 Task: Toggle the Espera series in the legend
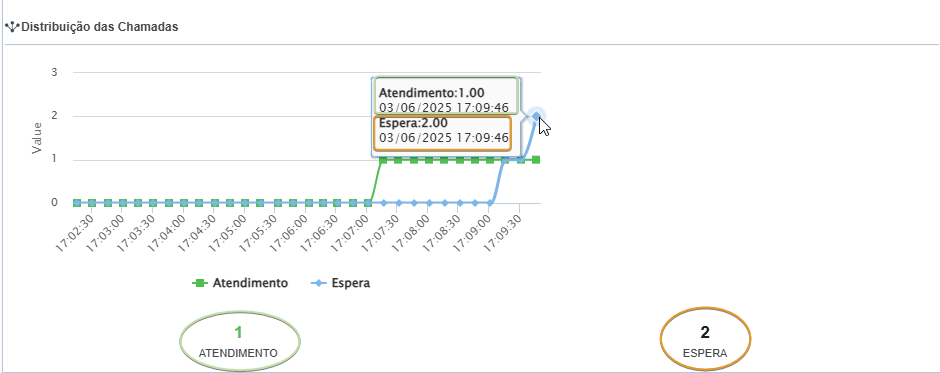[340, 283]
